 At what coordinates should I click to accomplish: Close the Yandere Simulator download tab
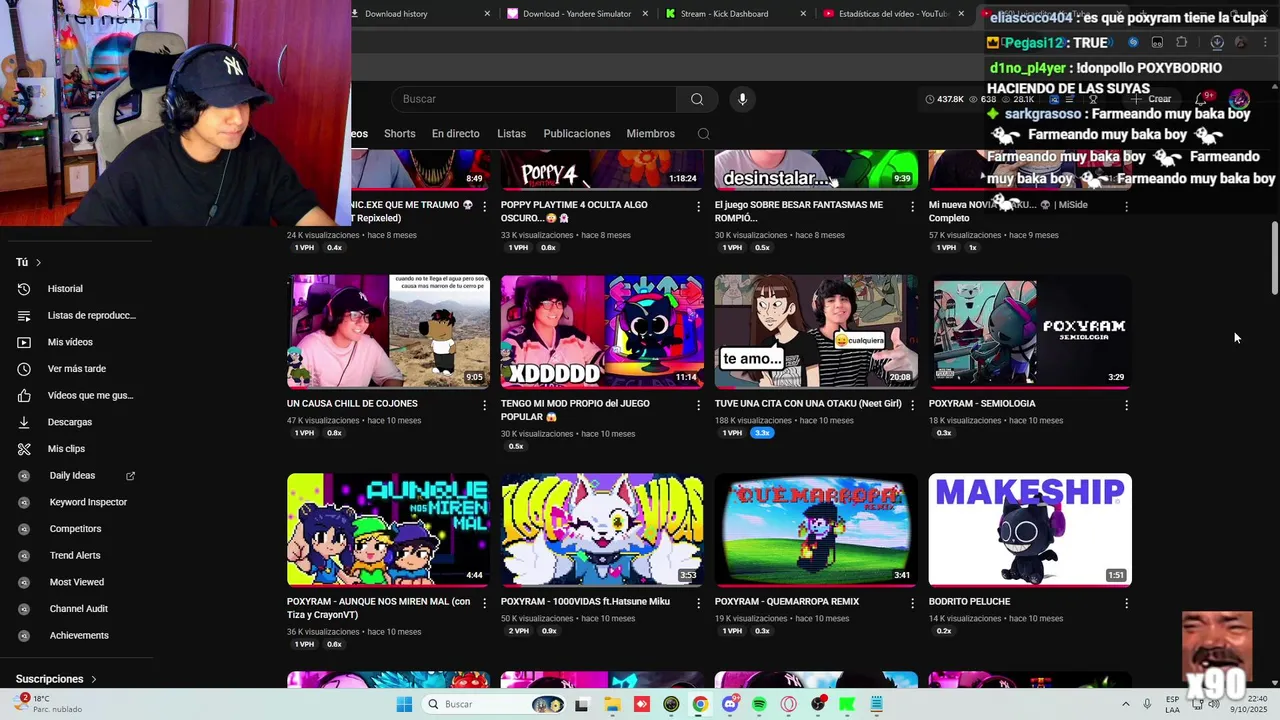[645, 14]
